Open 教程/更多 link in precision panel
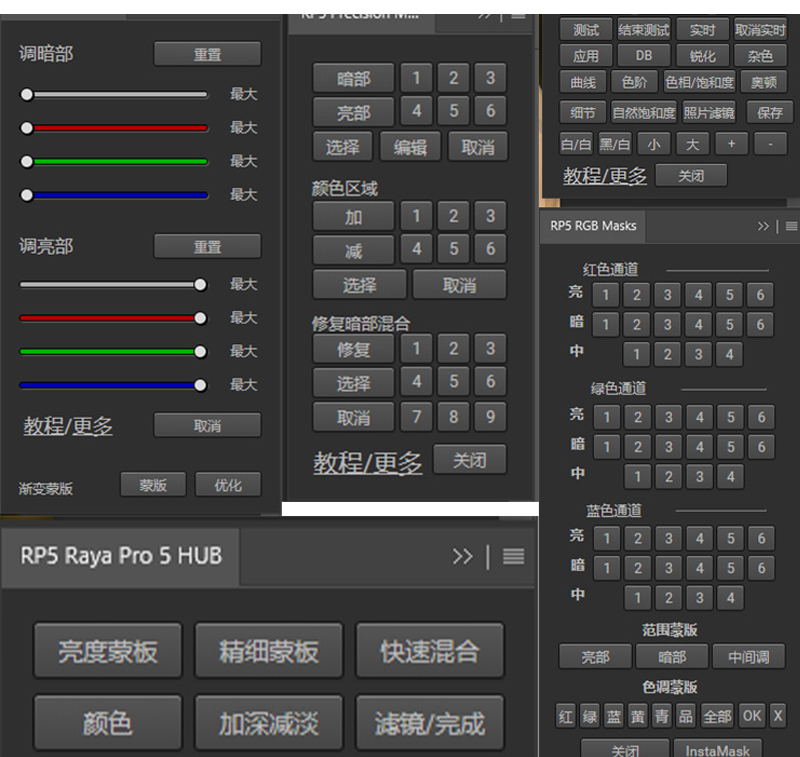 click(x=368, y=463)
